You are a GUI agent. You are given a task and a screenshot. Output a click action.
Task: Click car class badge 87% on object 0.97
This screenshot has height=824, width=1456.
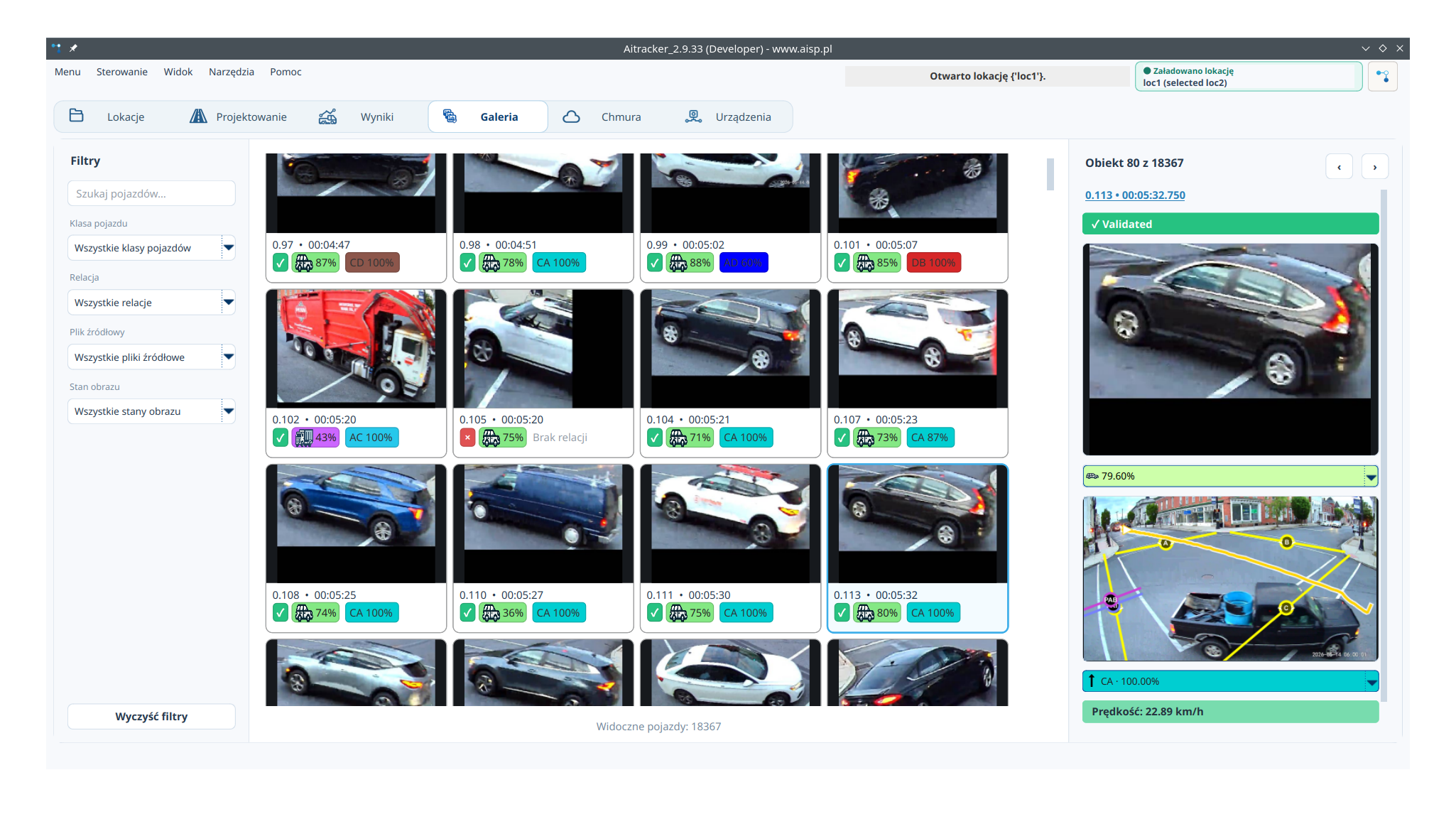[x=315, y=263]
